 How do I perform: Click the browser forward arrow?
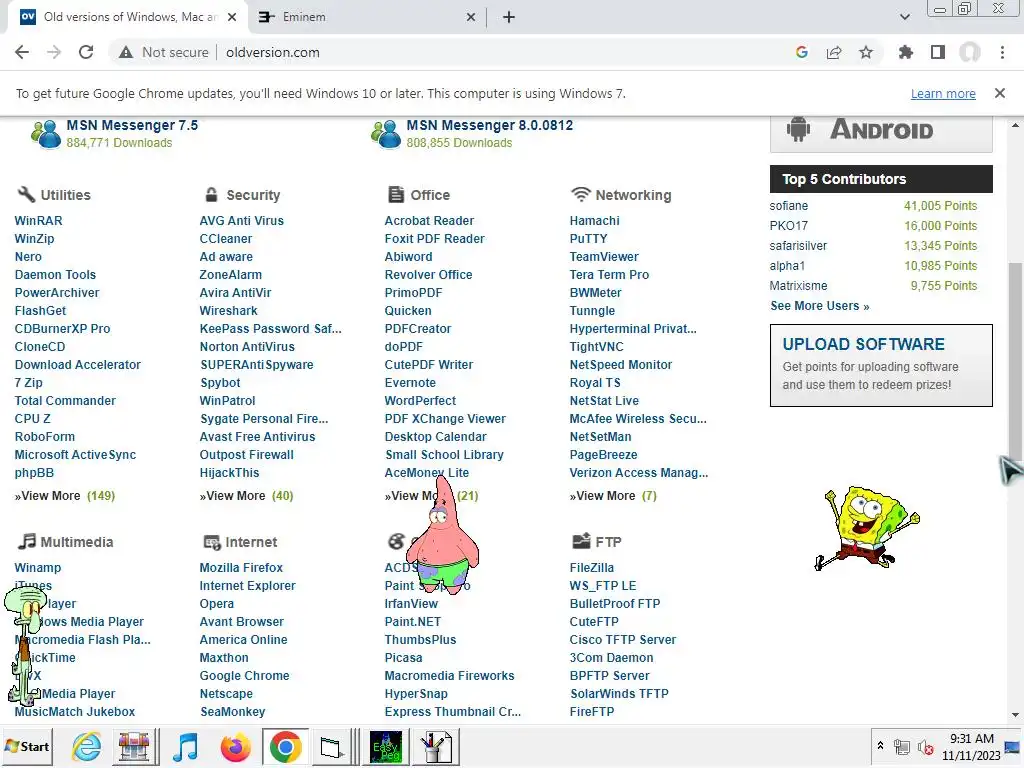click(54, 52)
